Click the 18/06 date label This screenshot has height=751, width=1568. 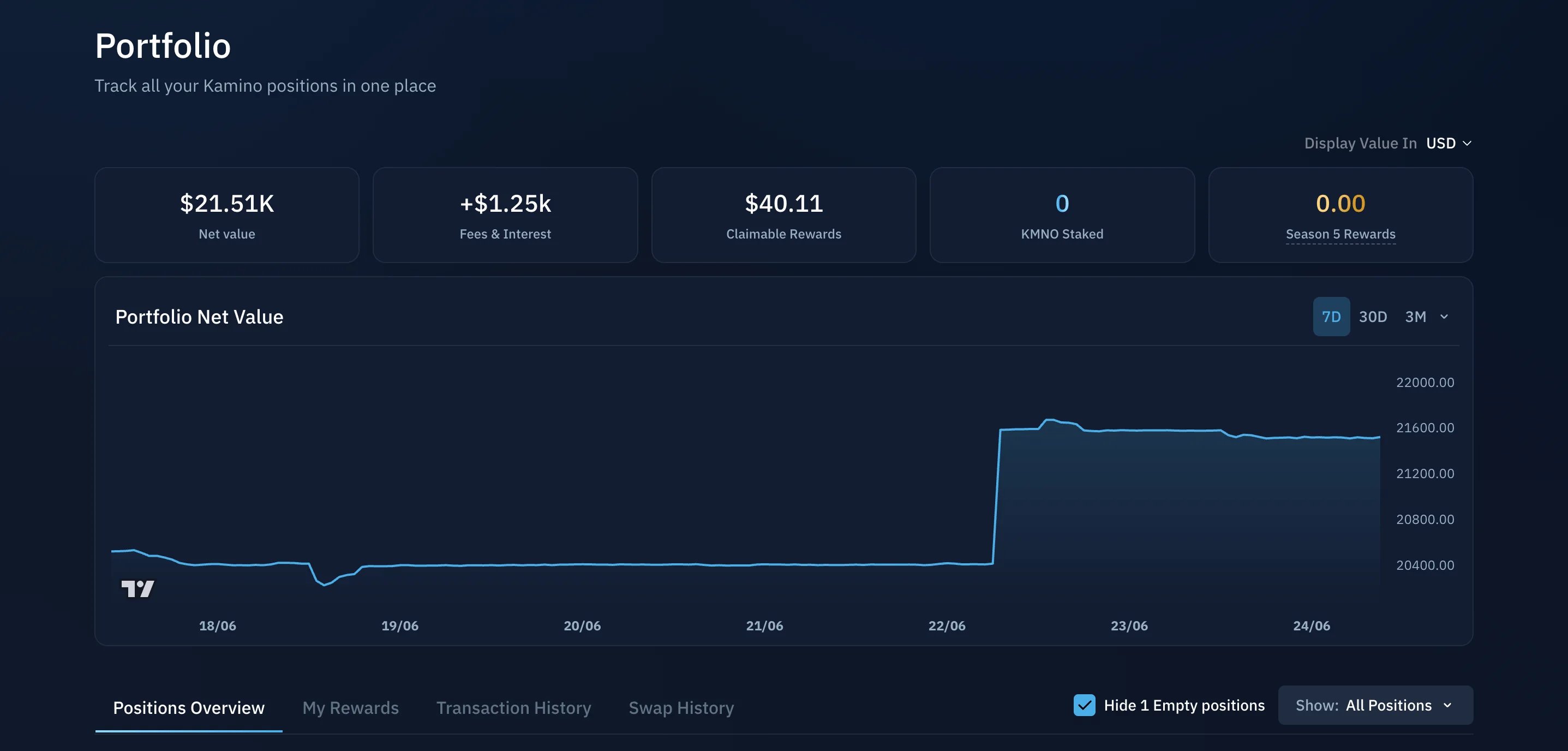(217, 625)
